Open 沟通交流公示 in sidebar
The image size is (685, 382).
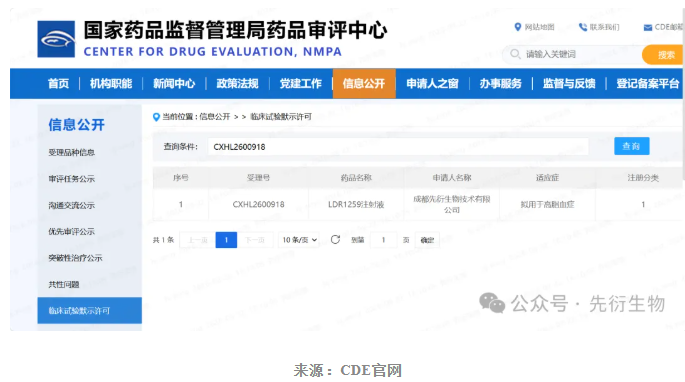[x=72, y=205]
